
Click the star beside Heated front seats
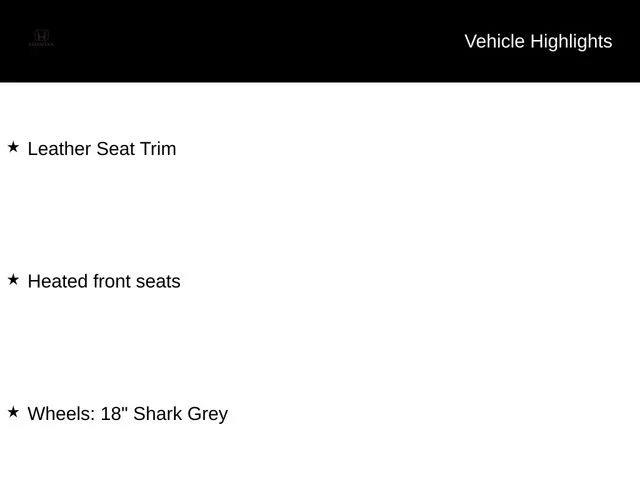[x=13, y=280]
